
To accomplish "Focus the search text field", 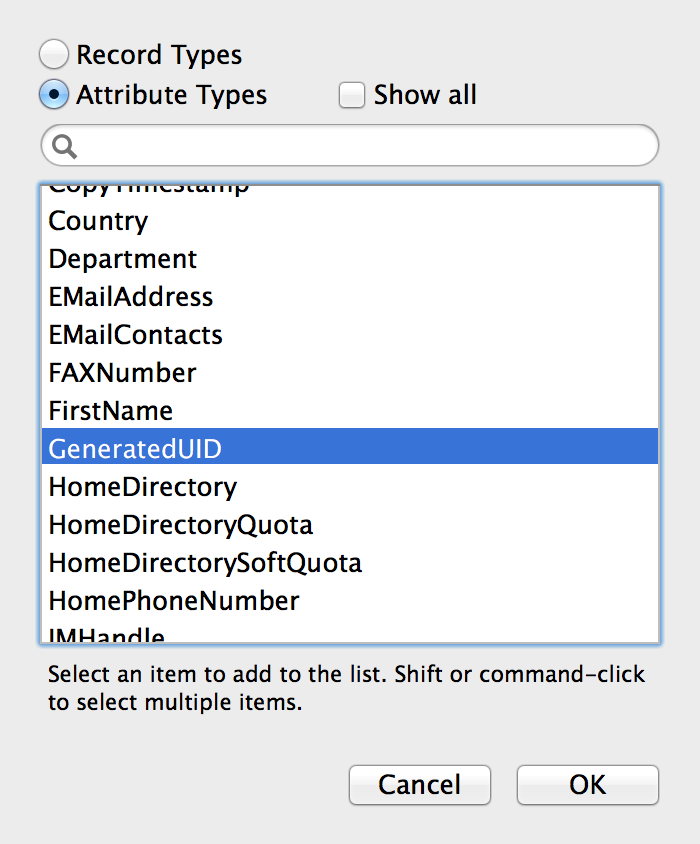I will tap(350, 145).
